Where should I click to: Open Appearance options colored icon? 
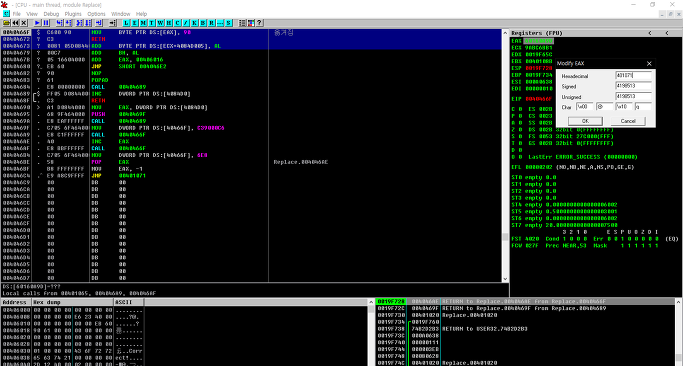251,23
